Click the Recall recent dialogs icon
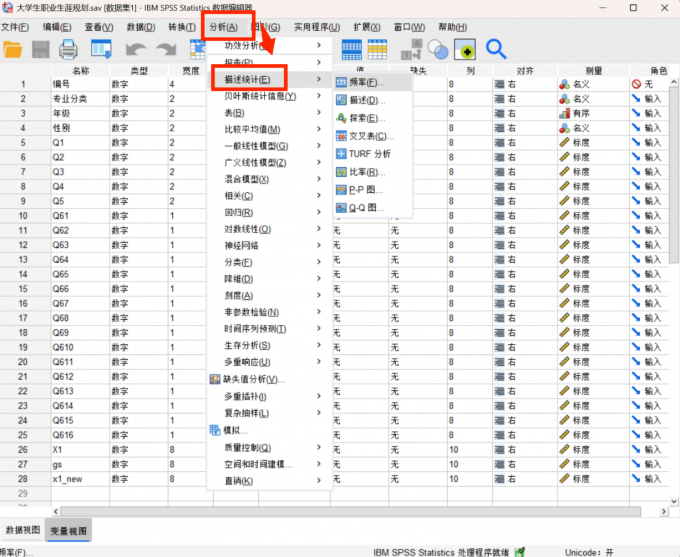680x557 pixels. [101, 49]
